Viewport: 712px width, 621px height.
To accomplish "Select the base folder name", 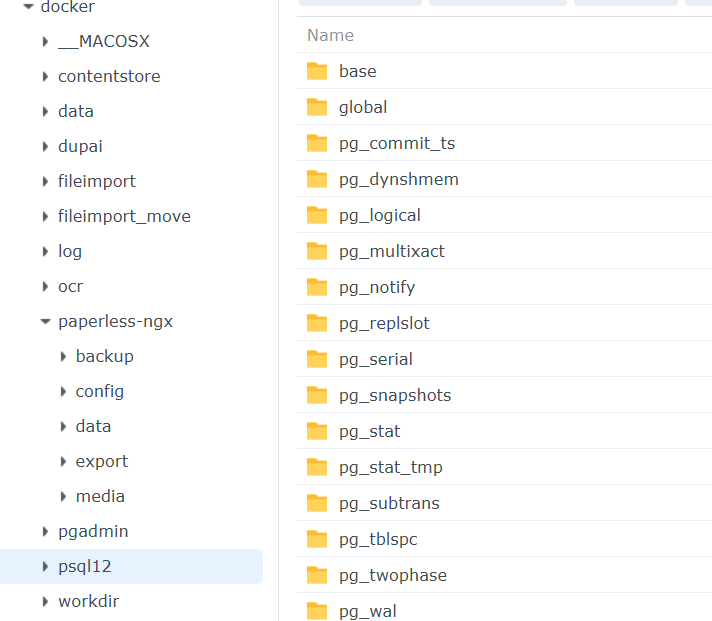I will coord(358,71).
